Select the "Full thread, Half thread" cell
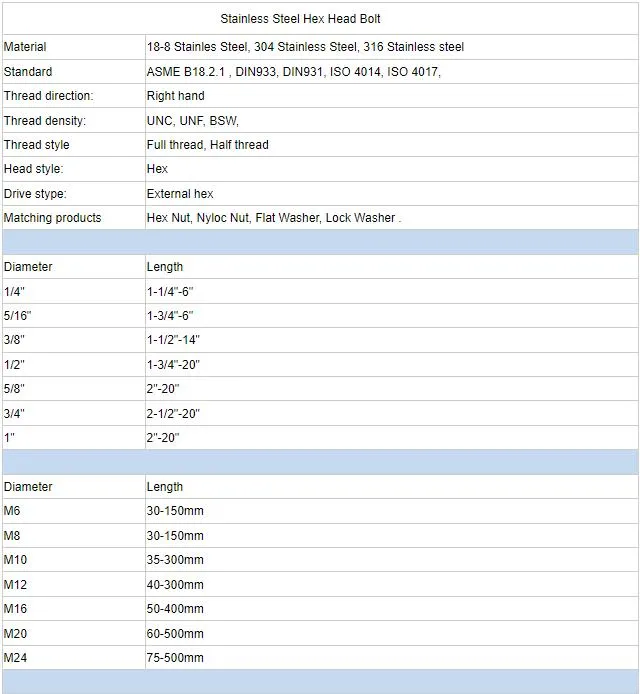 207,145
